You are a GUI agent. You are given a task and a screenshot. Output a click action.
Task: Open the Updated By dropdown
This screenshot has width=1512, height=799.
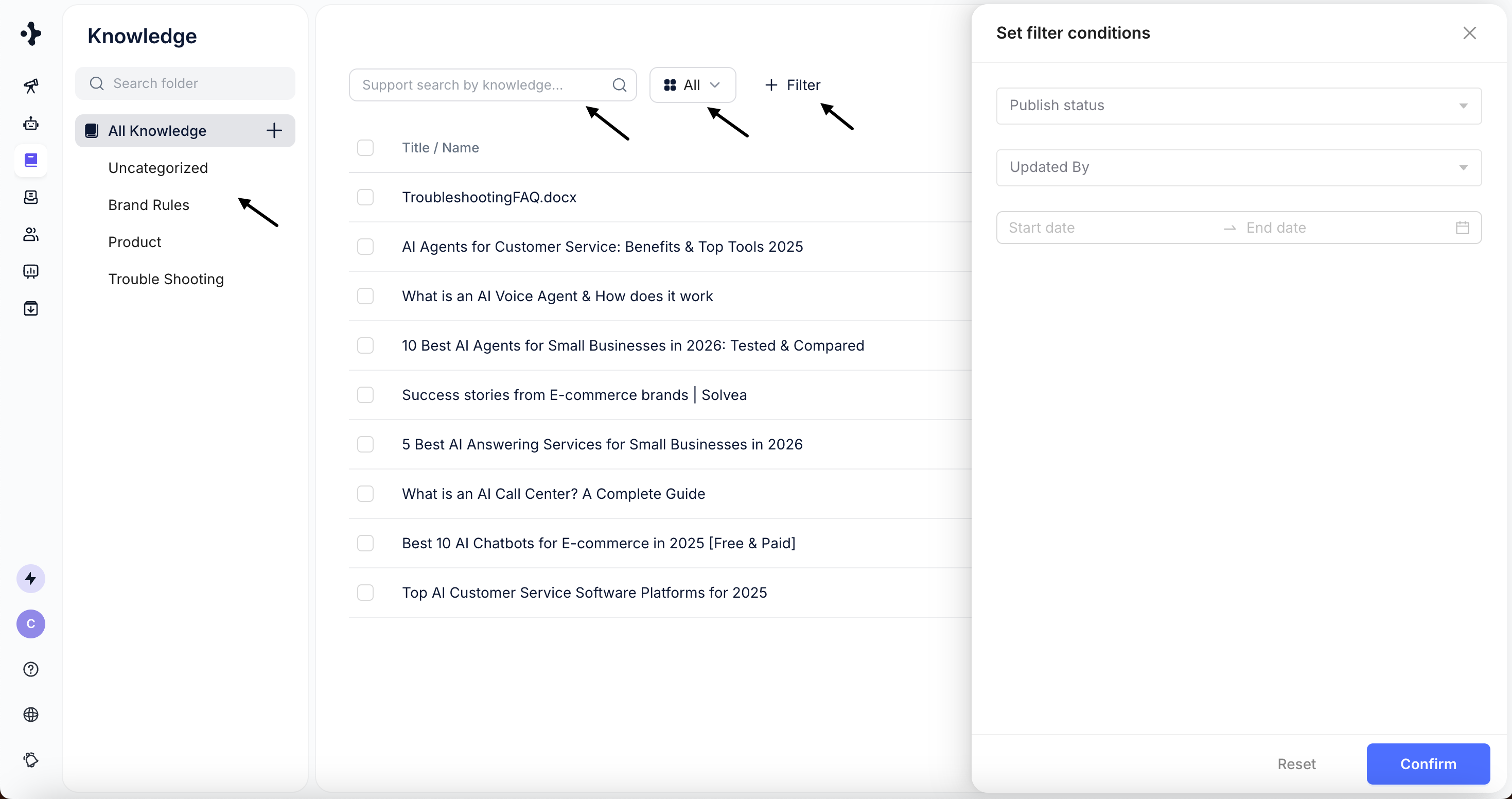1239,167
